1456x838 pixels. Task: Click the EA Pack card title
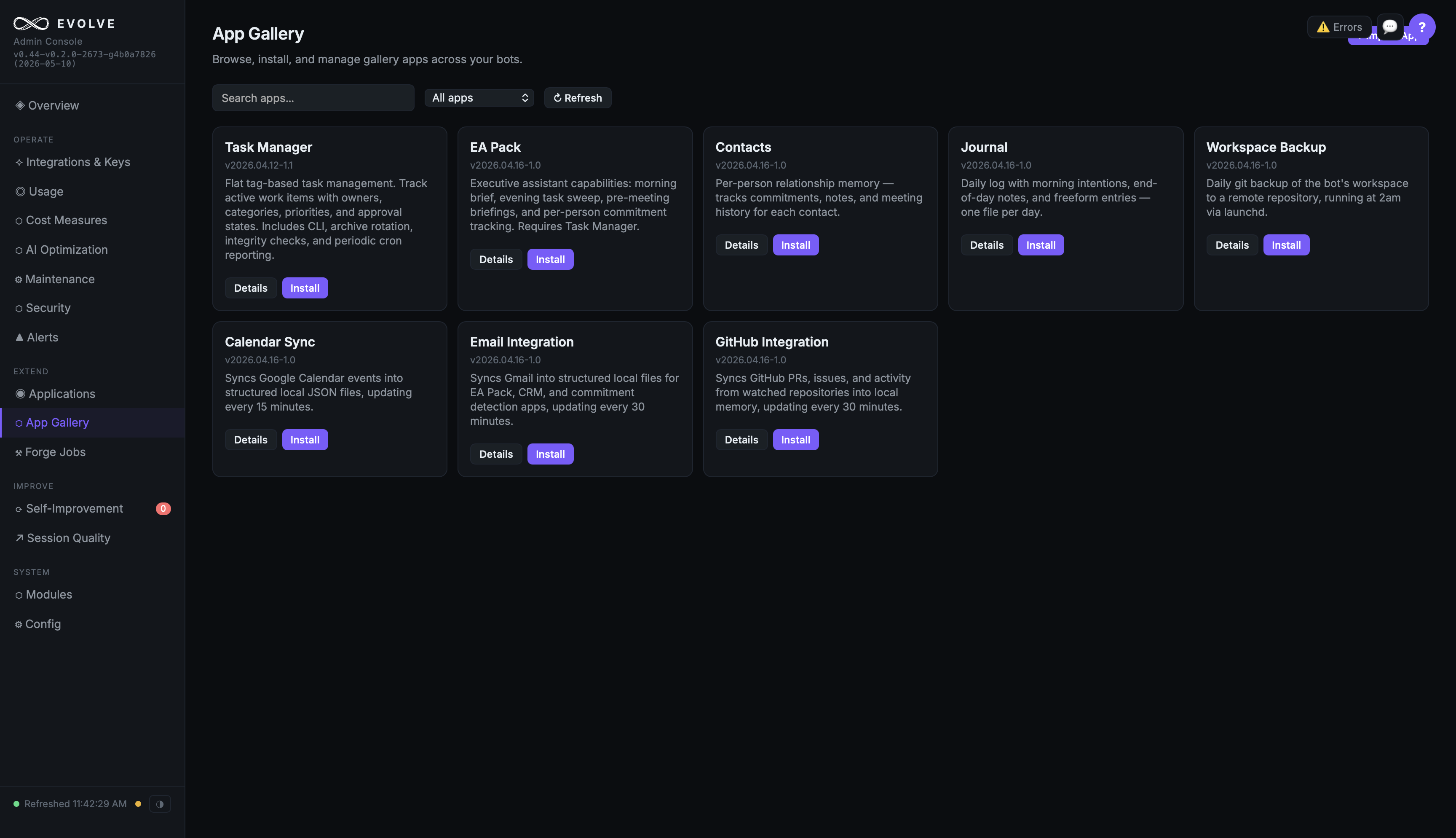pyautogui.click(x=495, y=147)
